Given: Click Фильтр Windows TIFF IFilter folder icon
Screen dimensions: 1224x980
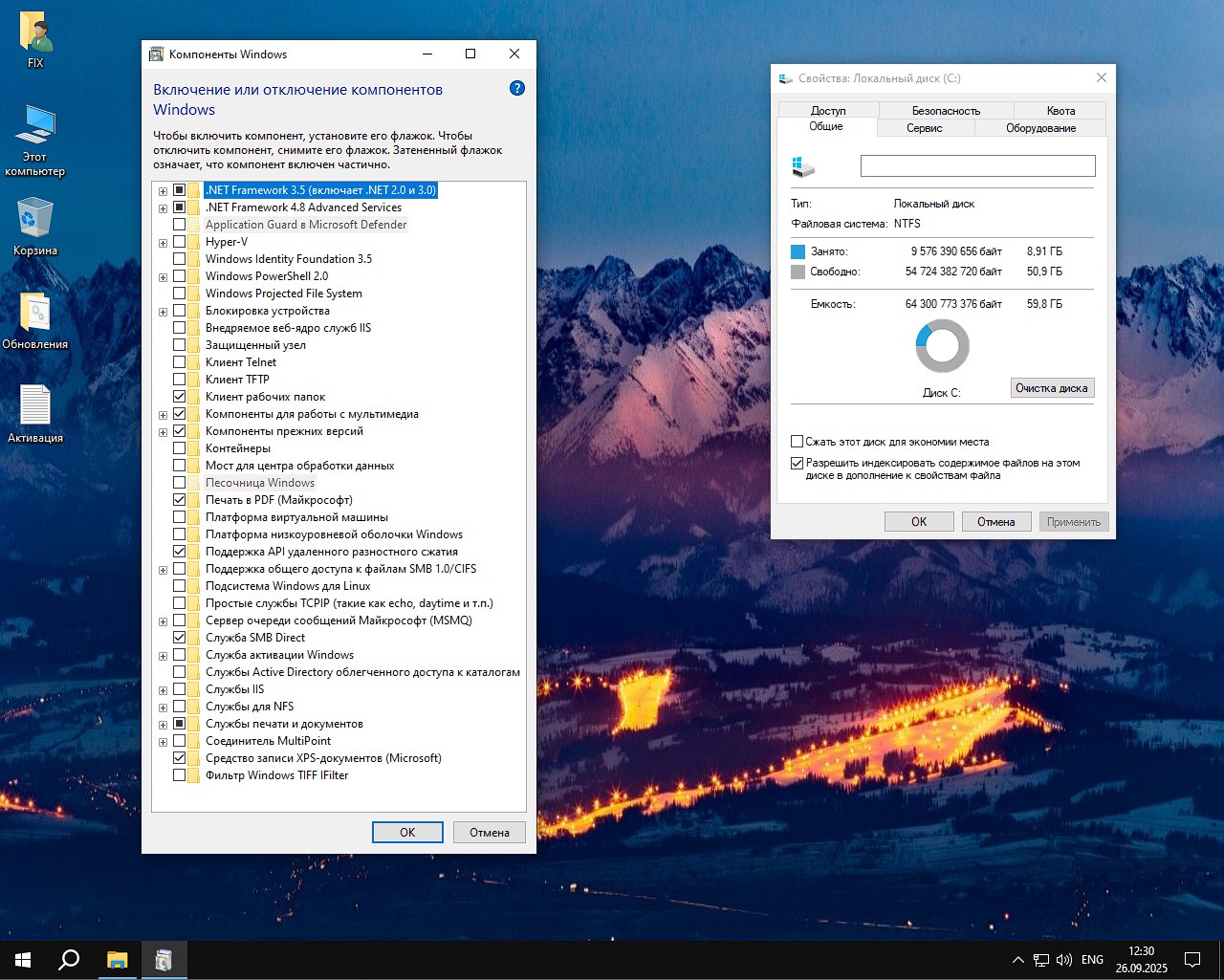Looking at the screenshot, I should [x=194, y=775].
